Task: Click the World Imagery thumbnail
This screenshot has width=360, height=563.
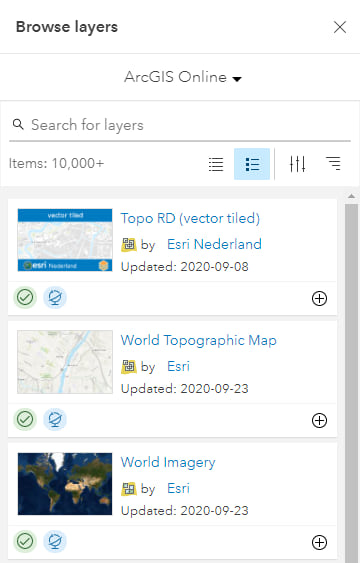Action: coord(65,484)
